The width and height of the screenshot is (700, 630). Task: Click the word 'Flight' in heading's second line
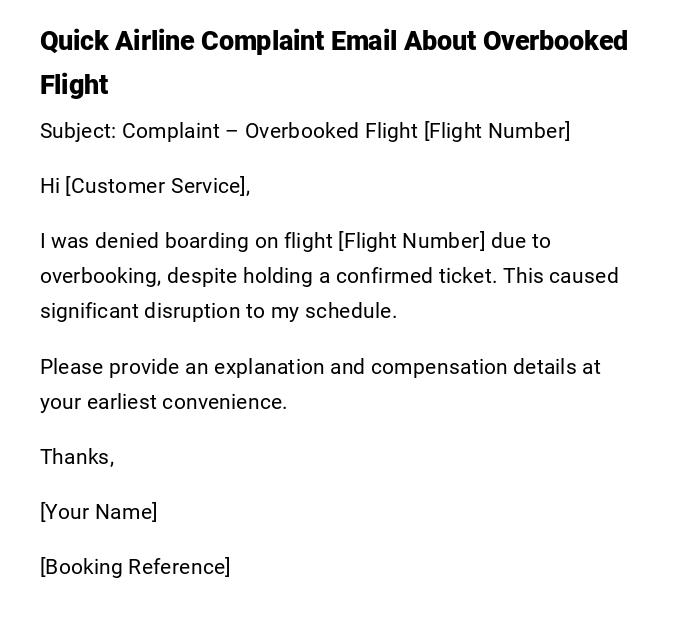[x=74, y=85]
